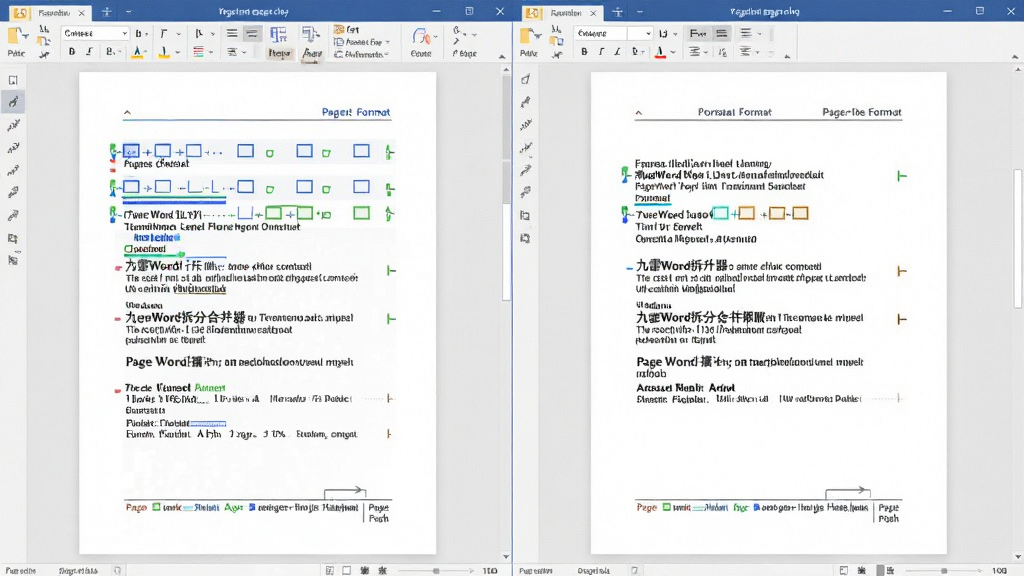Click the 'Pagert Format' header link in left document
The image size is (1024, 576).
(356, 112)
